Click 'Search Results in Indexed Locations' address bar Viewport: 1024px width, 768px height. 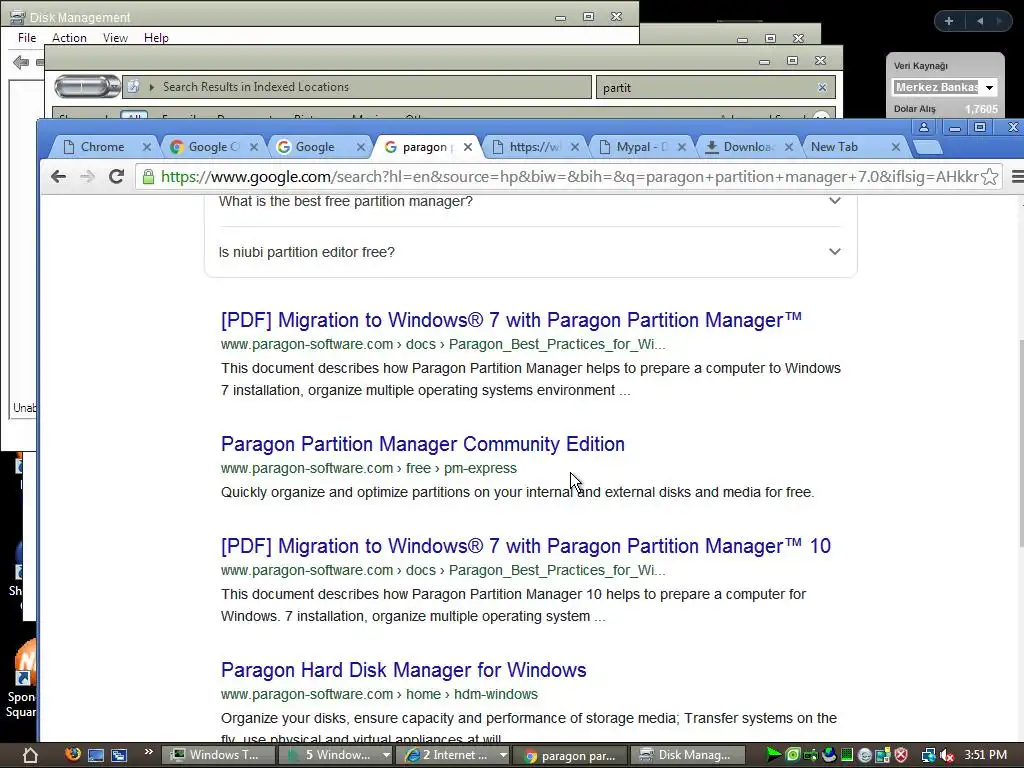[x=357, y=87]
